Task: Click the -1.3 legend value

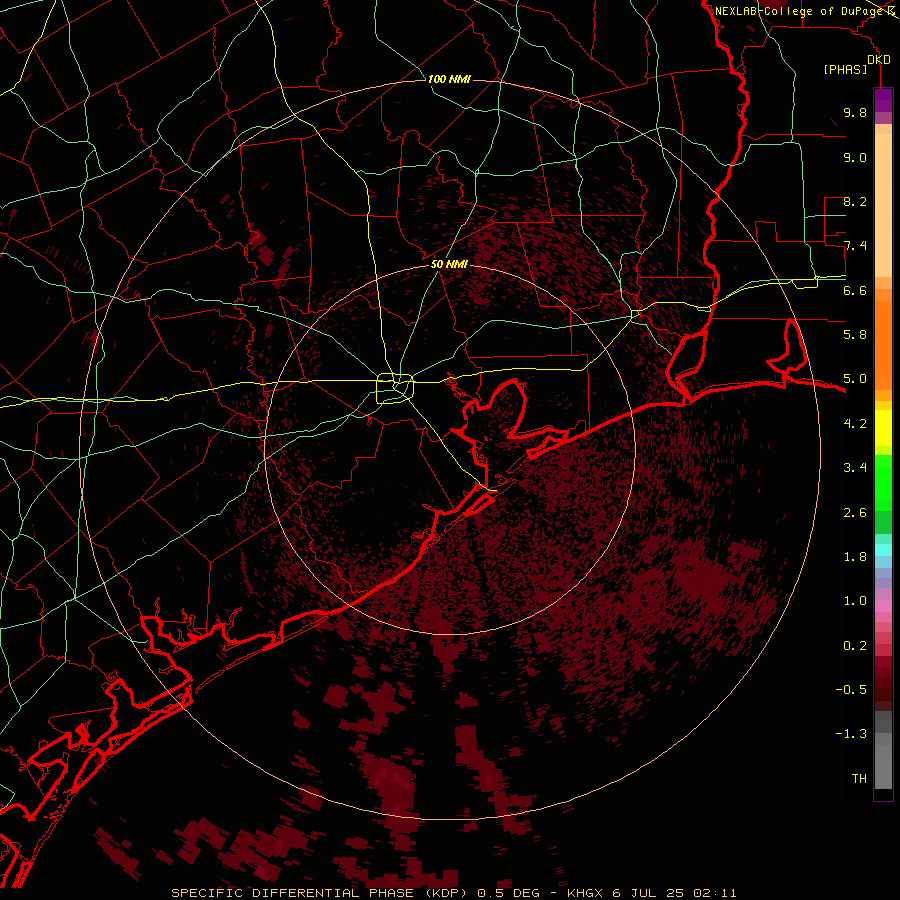Action: click(851, 734)
